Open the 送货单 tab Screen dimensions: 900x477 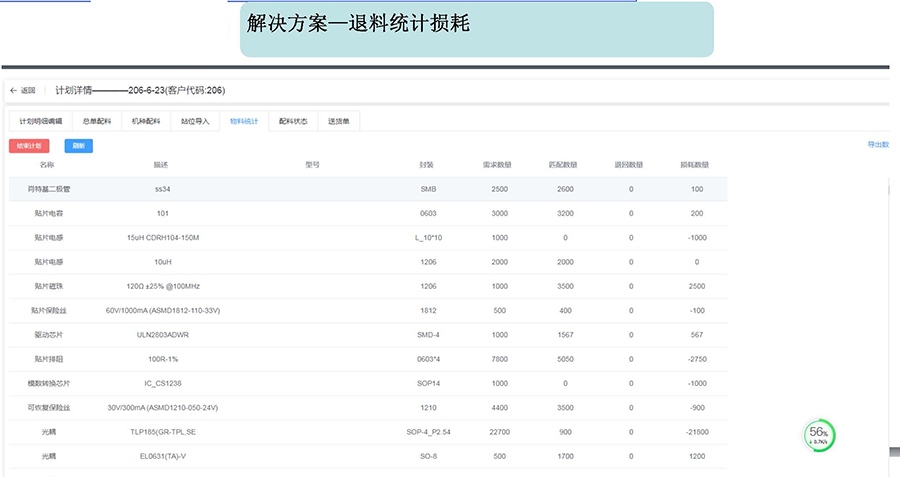pos(338,121)
